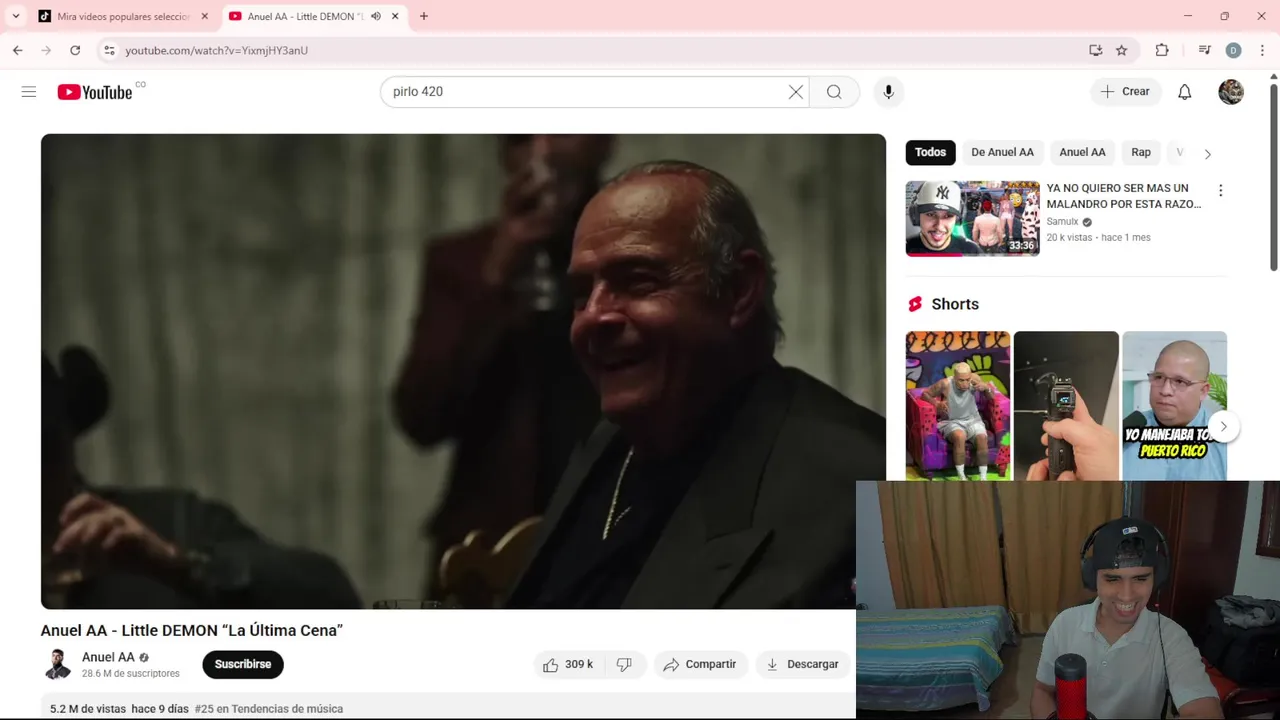This screenshot has height=720, width=1280.
Task: Open Chrome three-dot menu
Action: pyautogui.click(x=1263, y=50)
